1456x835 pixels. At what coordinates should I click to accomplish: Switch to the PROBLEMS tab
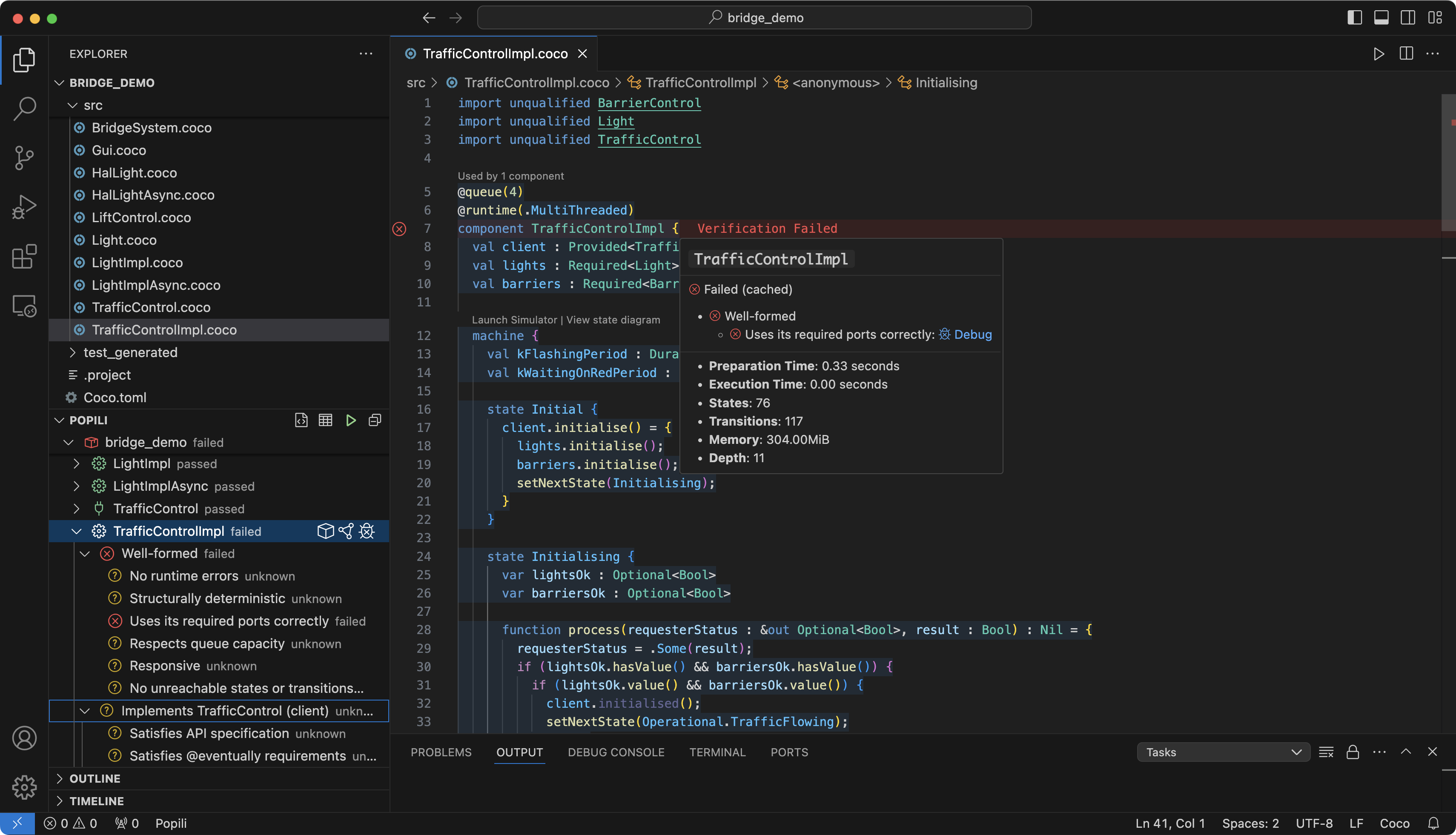(441, 752)
